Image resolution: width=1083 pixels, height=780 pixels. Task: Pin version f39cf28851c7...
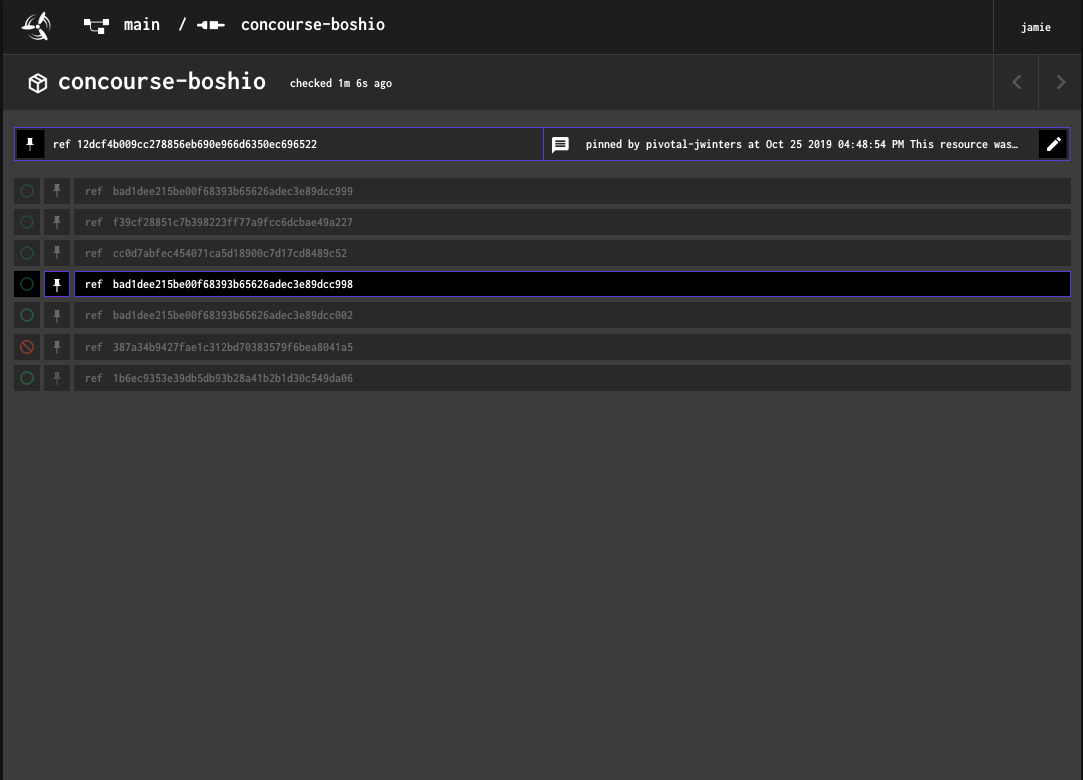pyautogui.click(x=57, y=222)
